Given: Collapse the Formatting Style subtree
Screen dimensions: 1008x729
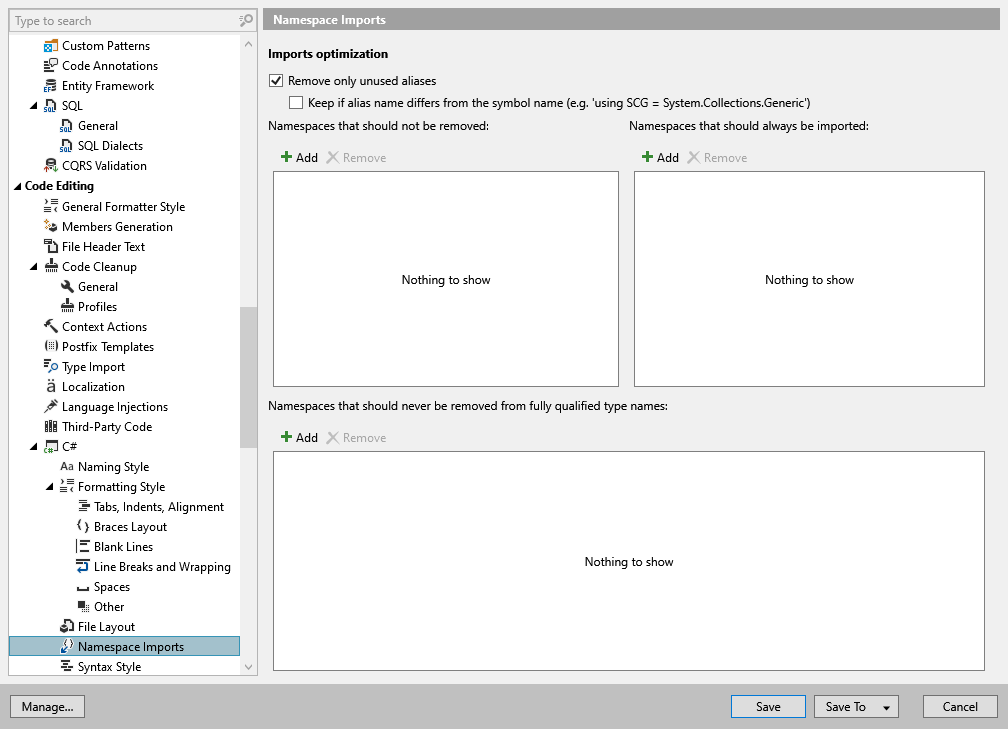Looking at the screenshot, I should (x=48, y=486).
